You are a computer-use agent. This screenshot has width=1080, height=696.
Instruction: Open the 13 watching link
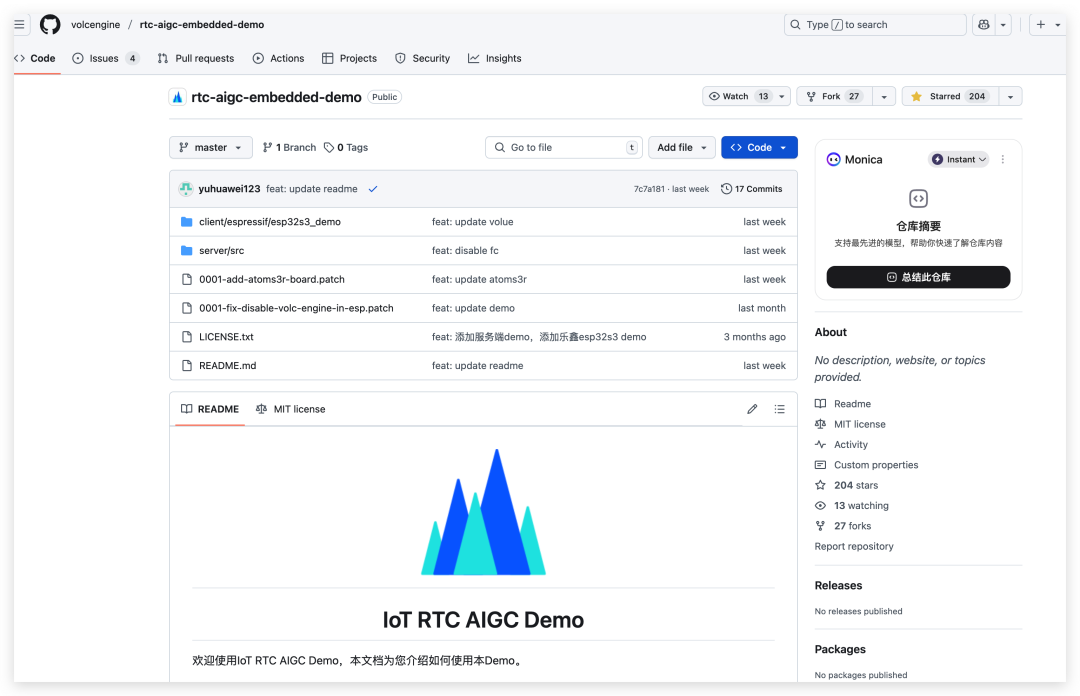pos(861,506)
